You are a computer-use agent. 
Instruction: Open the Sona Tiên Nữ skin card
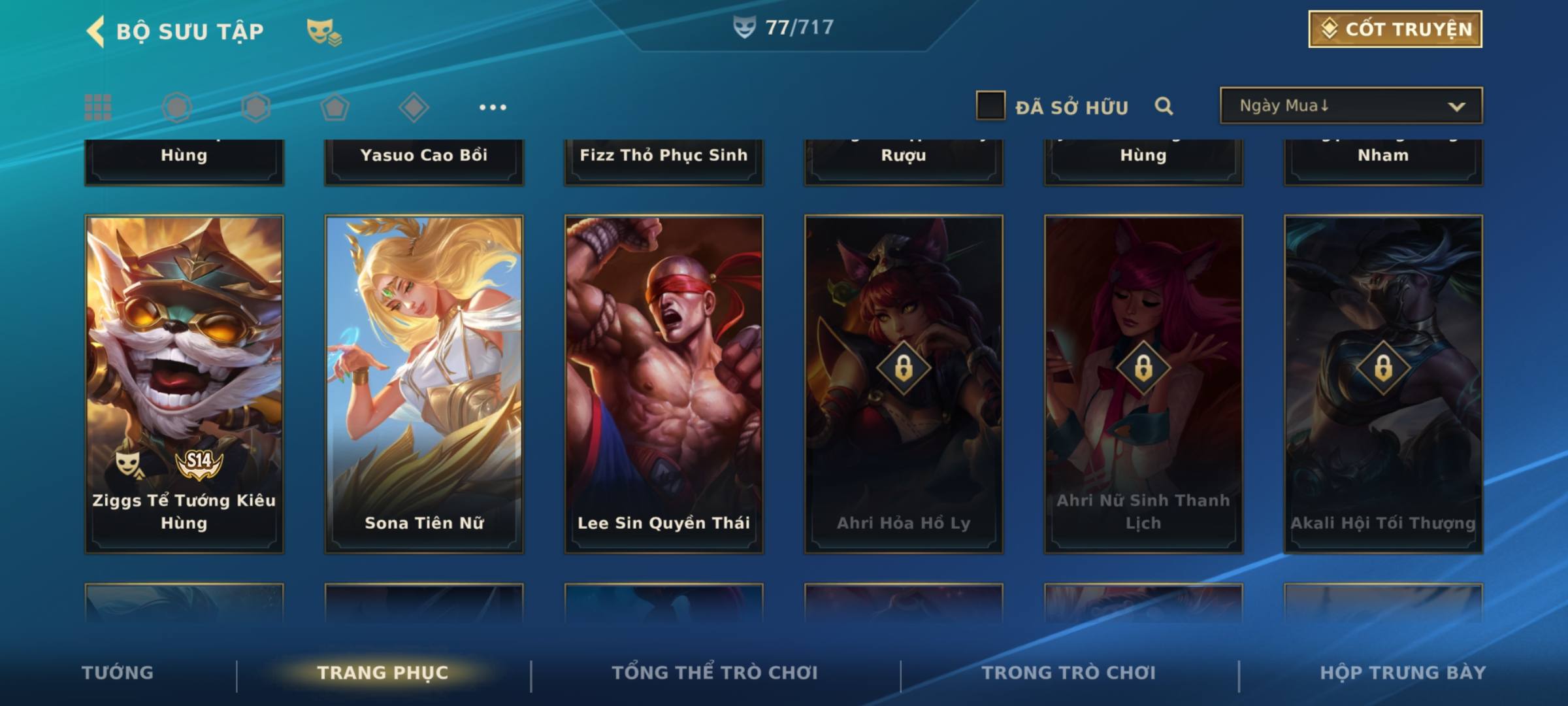[424, 384]
